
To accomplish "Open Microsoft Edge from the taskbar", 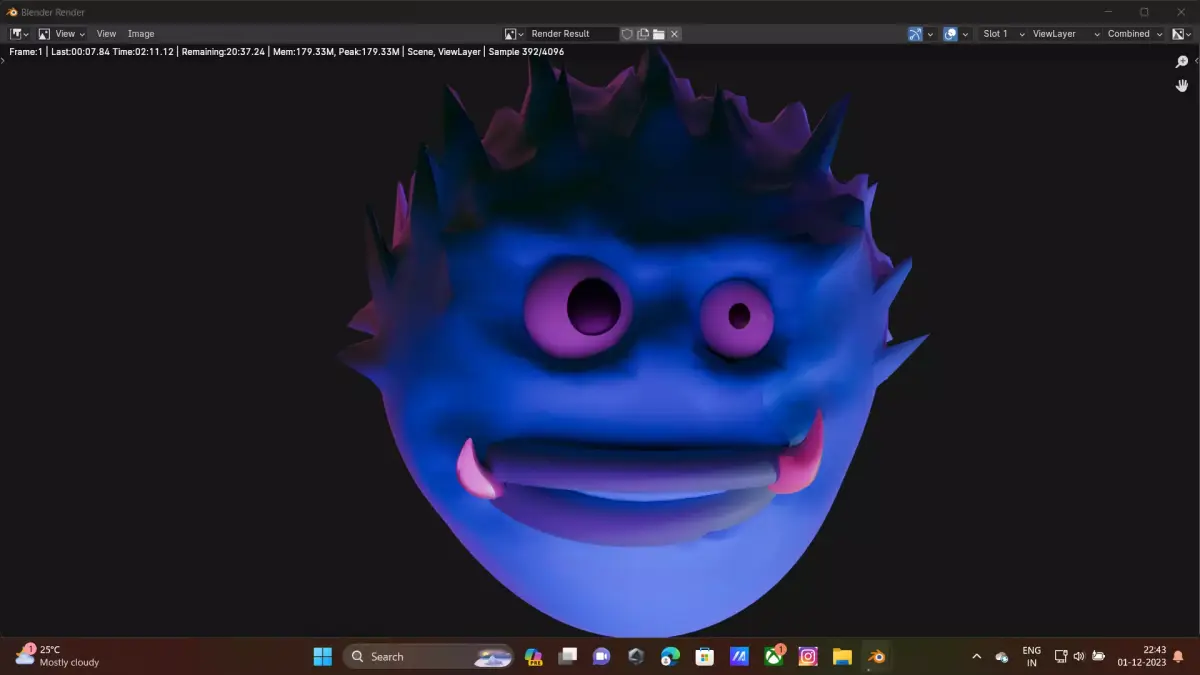I will pos(670,657).
